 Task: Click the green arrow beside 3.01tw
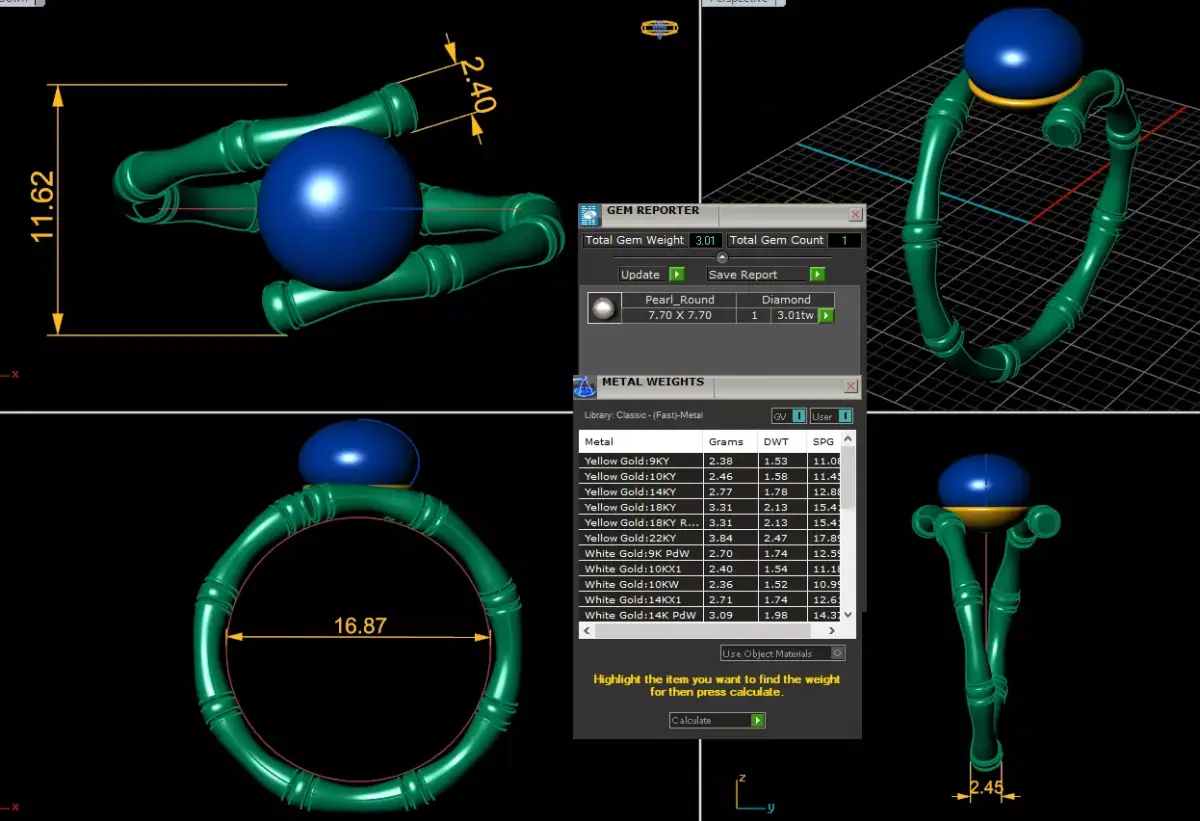click(x=826, y=315)
